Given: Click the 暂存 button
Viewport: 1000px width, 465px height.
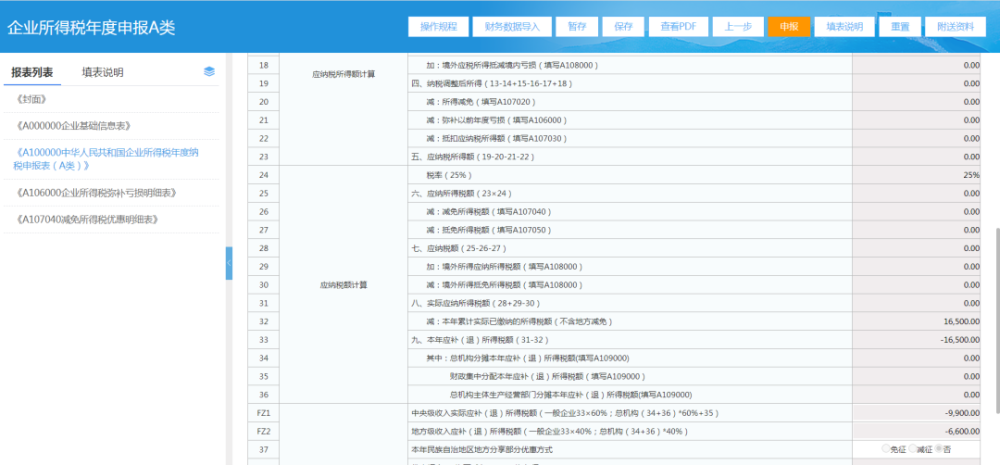Looking at the screenshot, I should [577, 27].
